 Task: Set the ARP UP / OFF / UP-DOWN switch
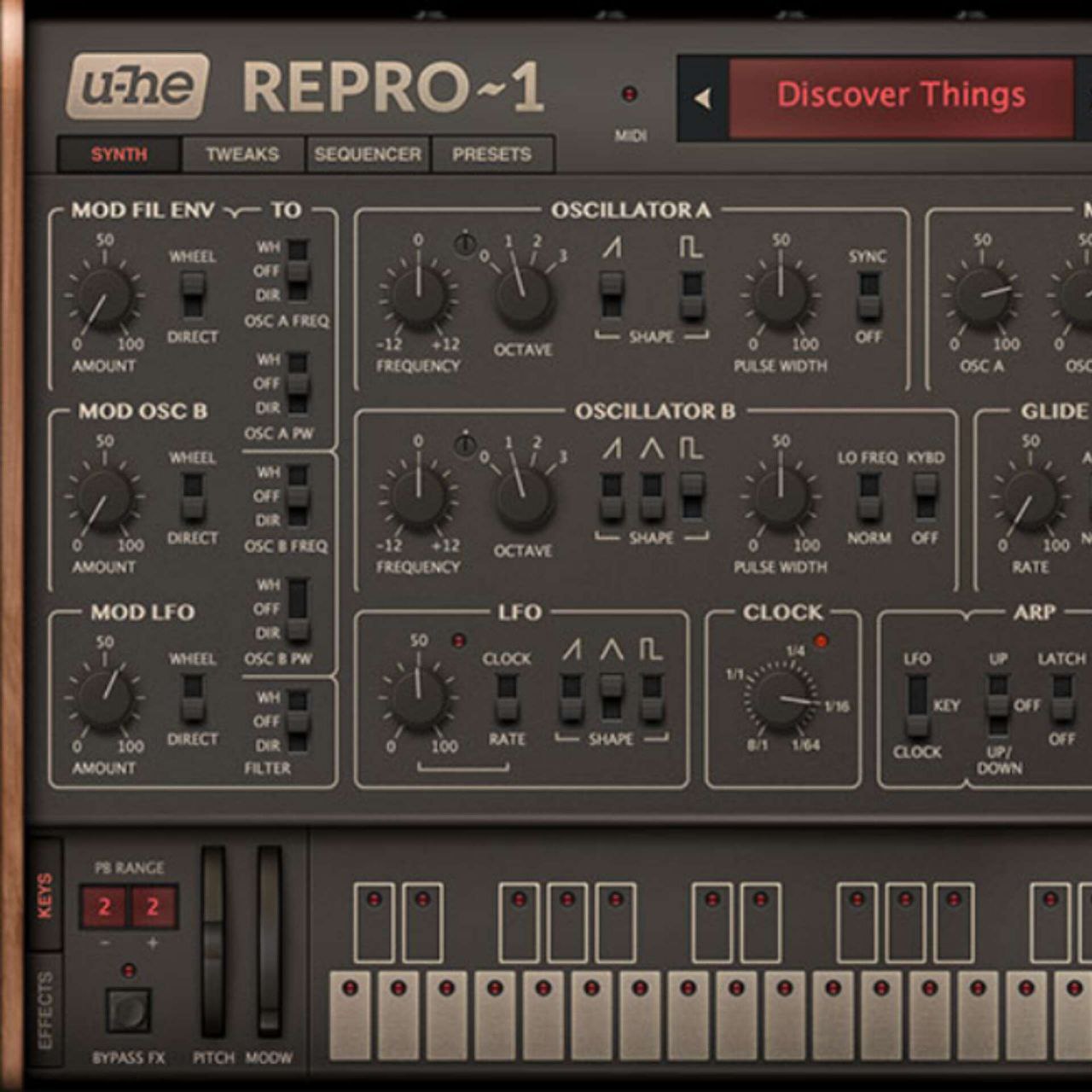click(998, 706)
